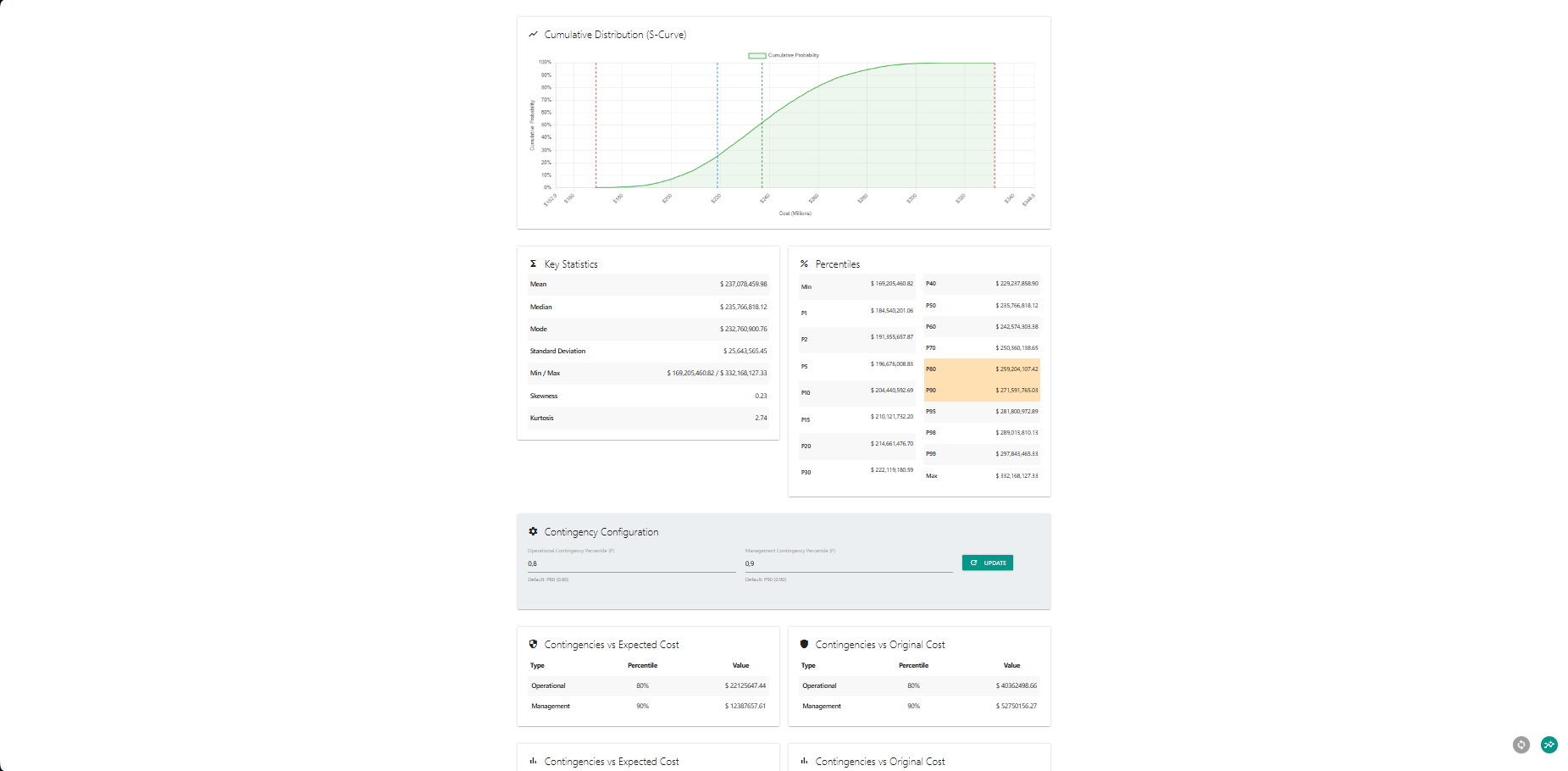This screenshot has height=771, width=1568.
Task: Click the Management Contingency Percentile input field
Action: 847,563
